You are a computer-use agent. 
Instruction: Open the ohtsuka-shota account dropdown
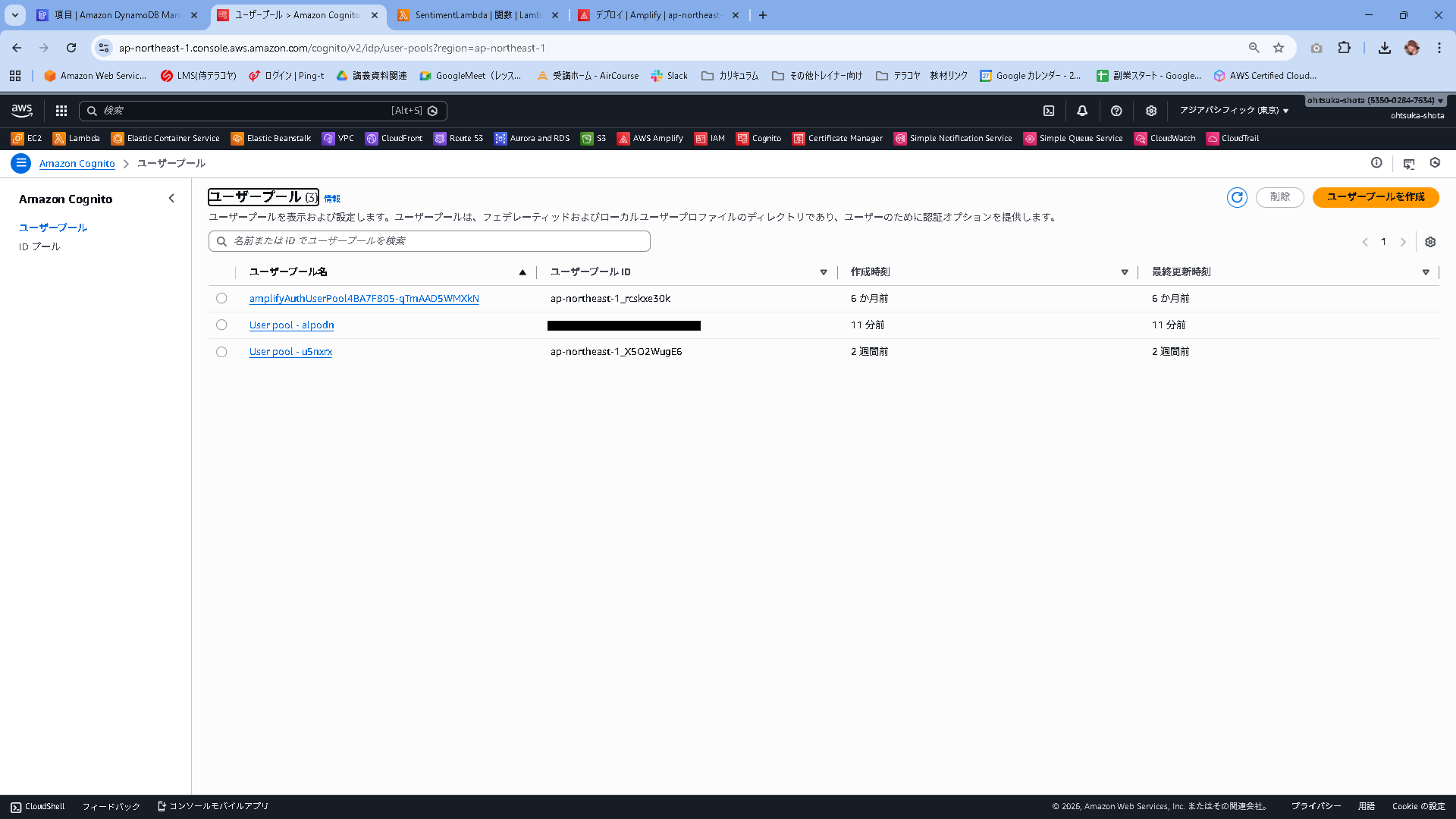(x=1374, y=100)
